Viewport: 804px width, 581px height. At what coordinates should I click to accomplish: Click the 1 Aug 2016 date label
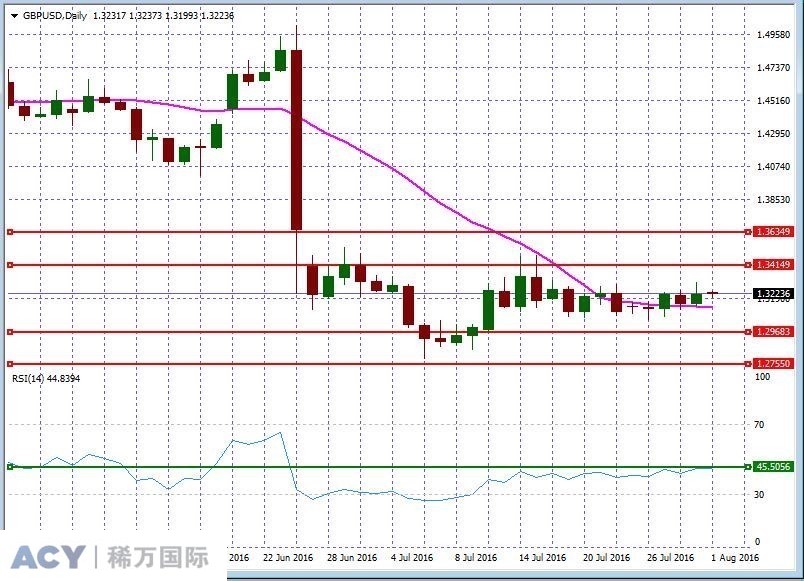coord(735,557)
